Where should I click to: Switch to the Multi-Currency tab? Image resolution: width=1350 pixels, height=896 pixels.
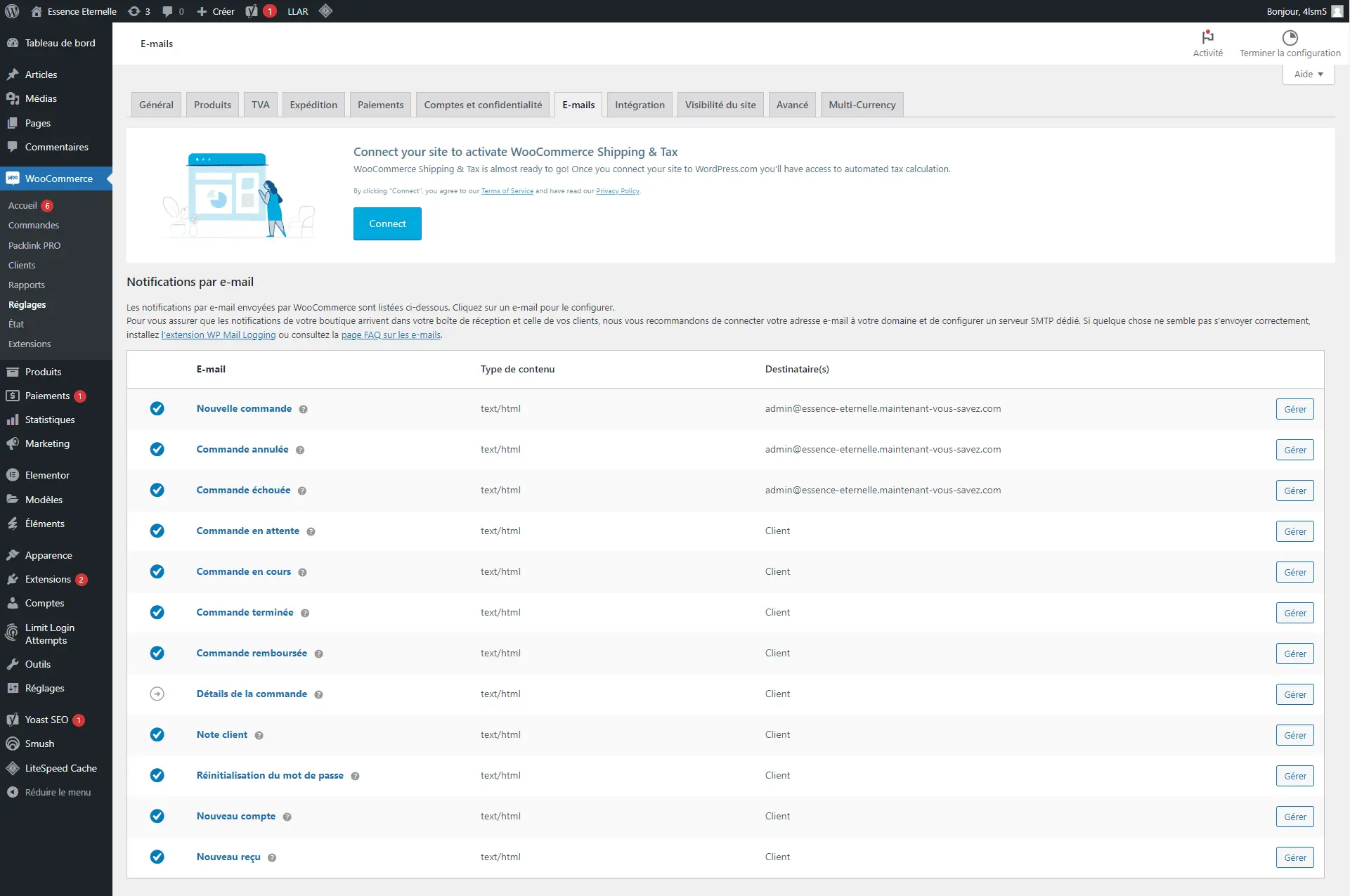pyautogui.click(x=862, y=105)
